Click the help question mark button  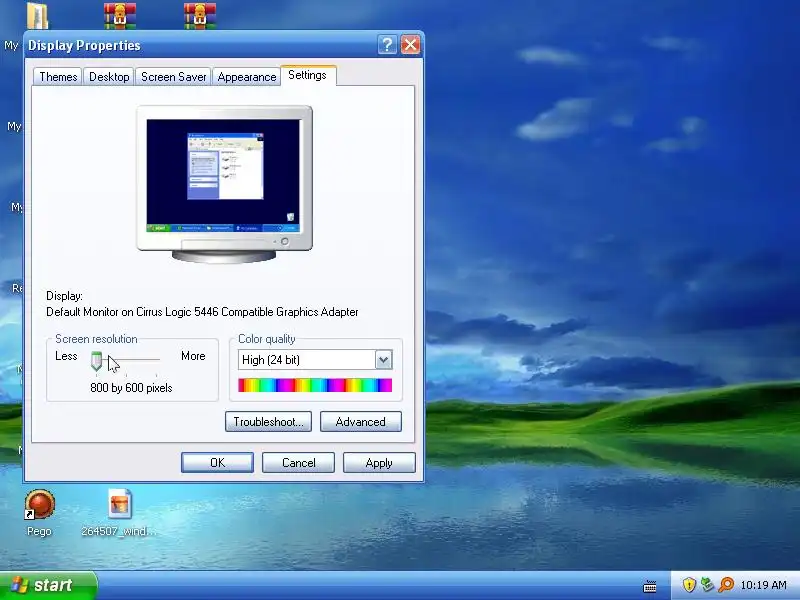point(387,45)
